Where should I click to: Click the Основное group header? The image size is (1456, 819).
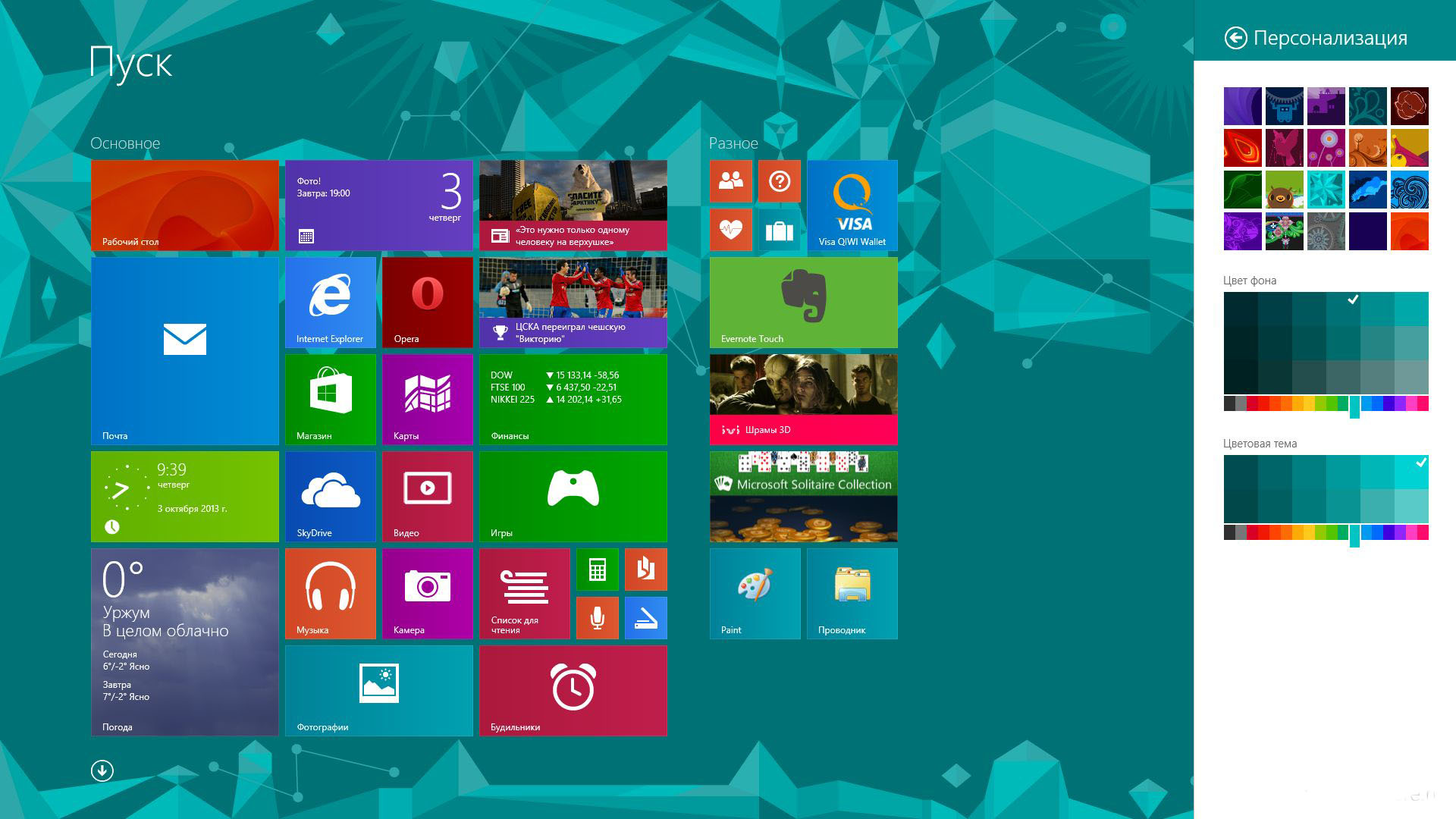tap(125, 143)
